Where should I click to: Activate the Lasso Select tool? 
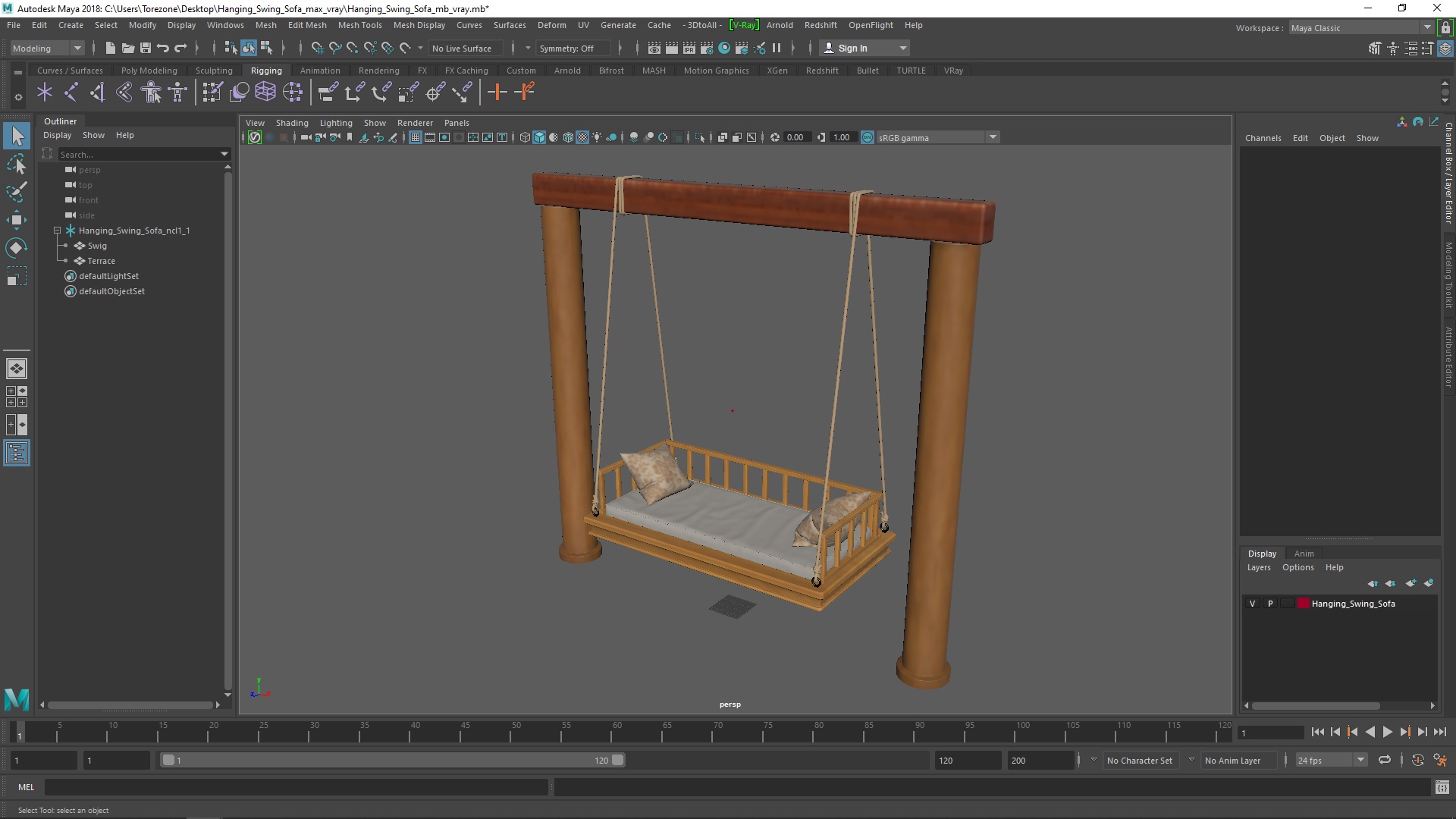[17, 164]
